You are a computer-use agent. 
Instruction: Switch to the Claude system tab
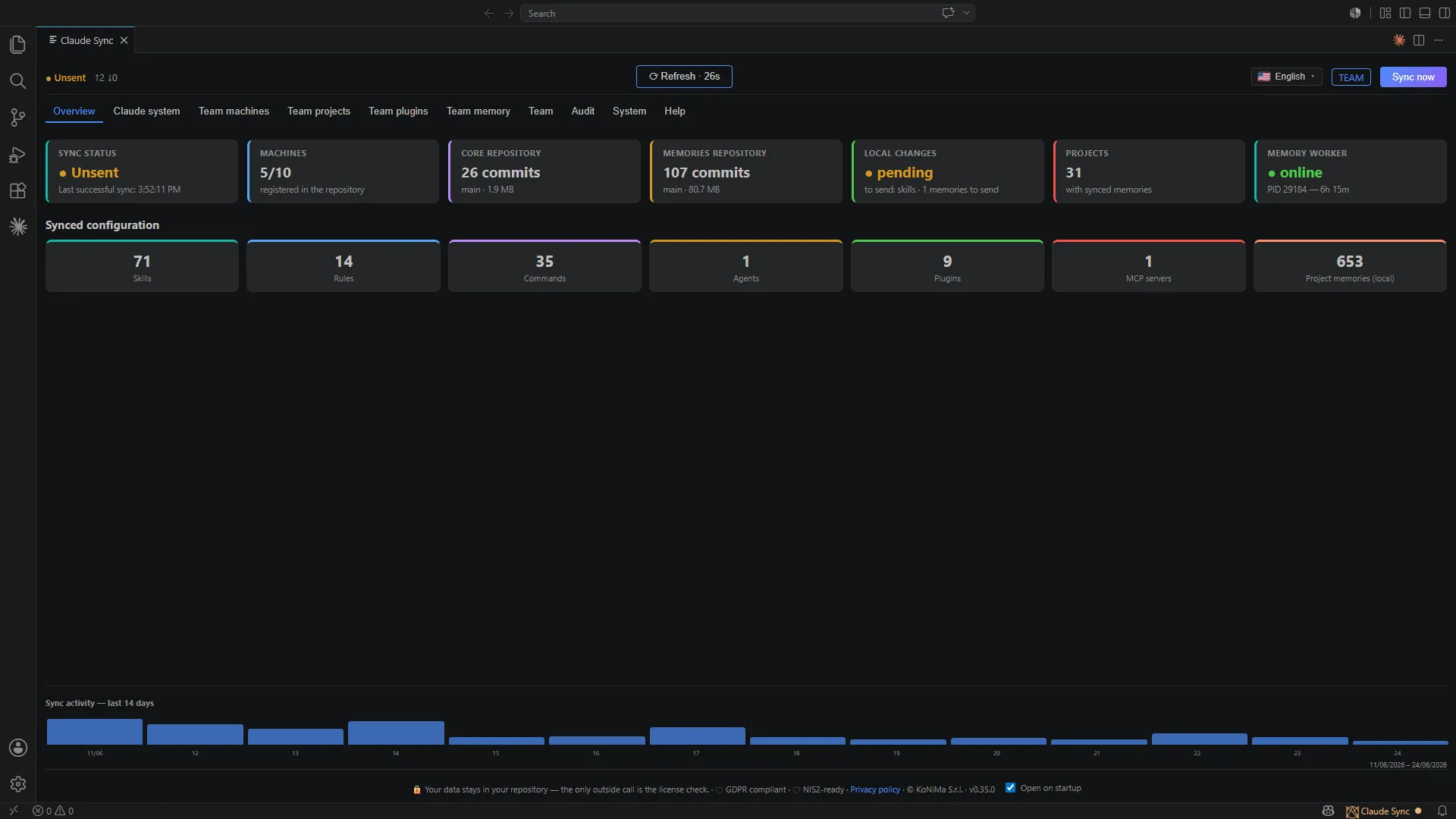pos(146,111)
